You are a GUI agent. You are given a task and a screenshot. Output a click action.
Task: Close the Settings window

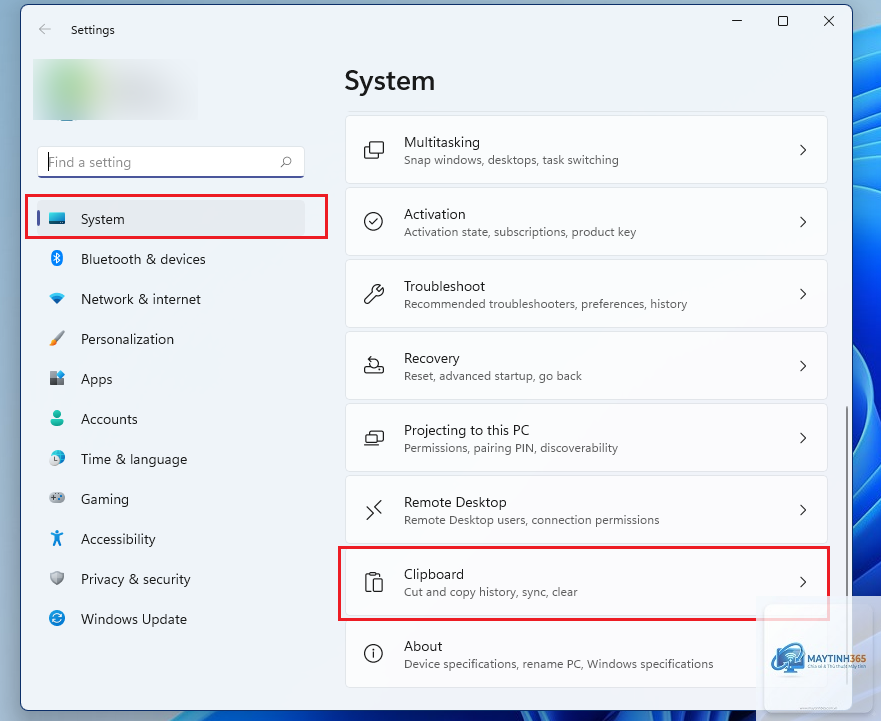tap(829, 21)
